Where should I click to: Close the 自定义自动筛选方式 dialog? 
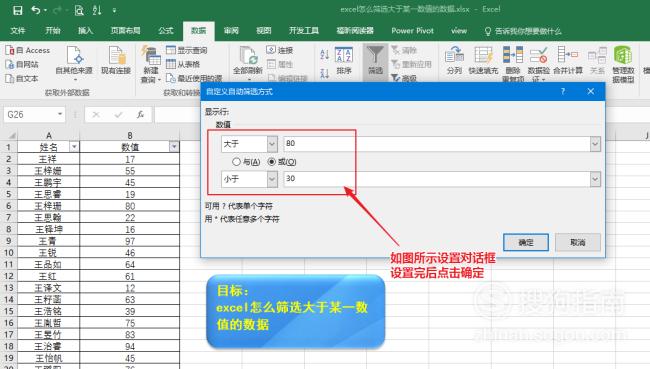coord(591,91)
